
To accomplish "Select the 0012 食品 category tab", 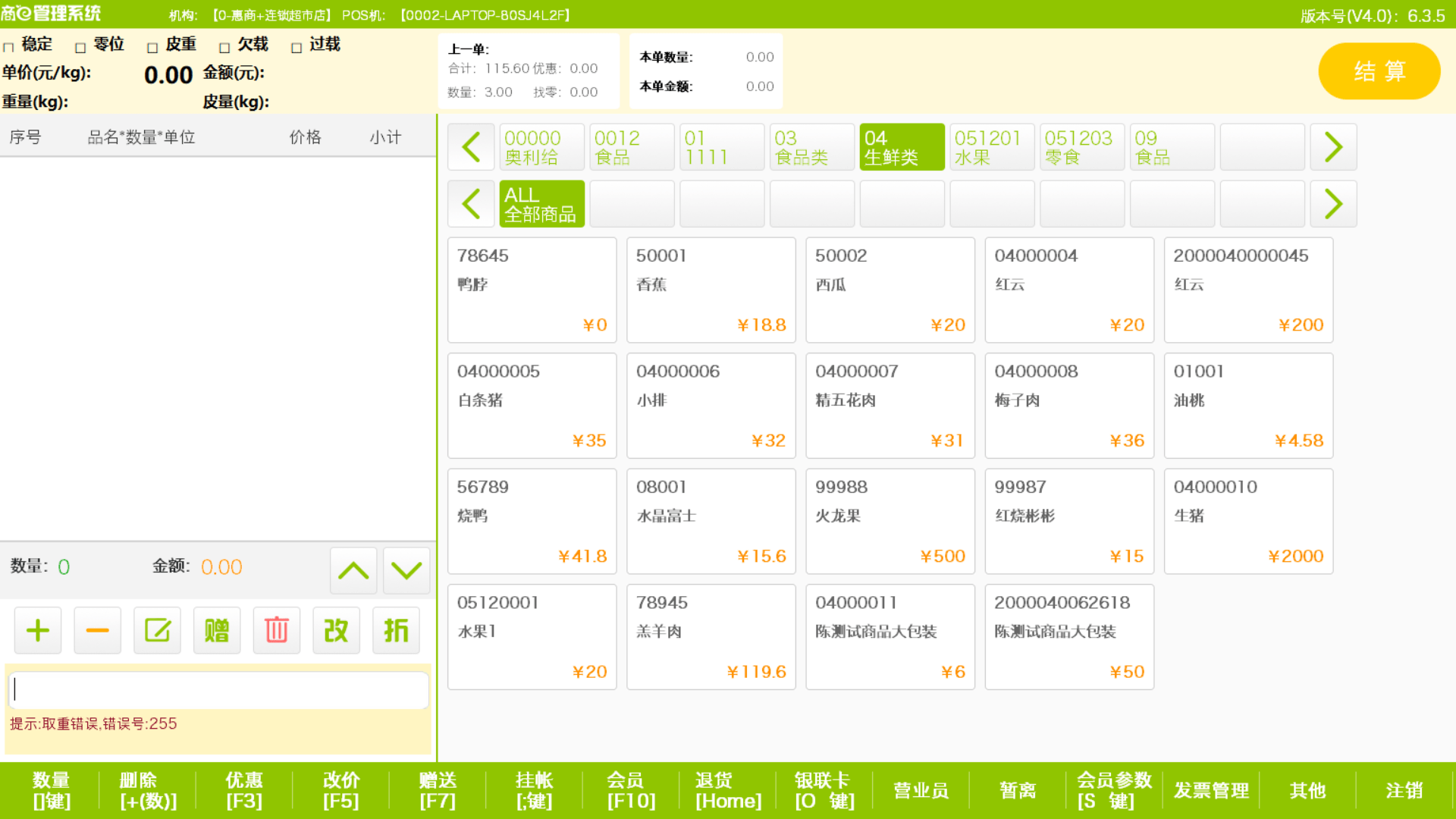I will tap(632, 147).
